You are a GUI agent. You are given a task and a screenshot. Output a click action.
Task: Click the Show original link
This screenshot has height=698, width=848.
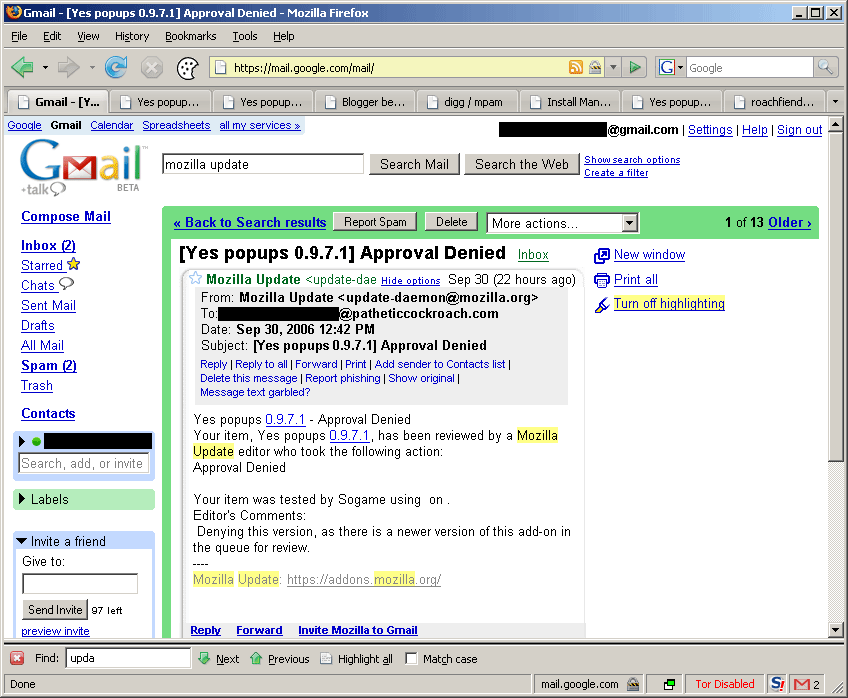[421, 378]
